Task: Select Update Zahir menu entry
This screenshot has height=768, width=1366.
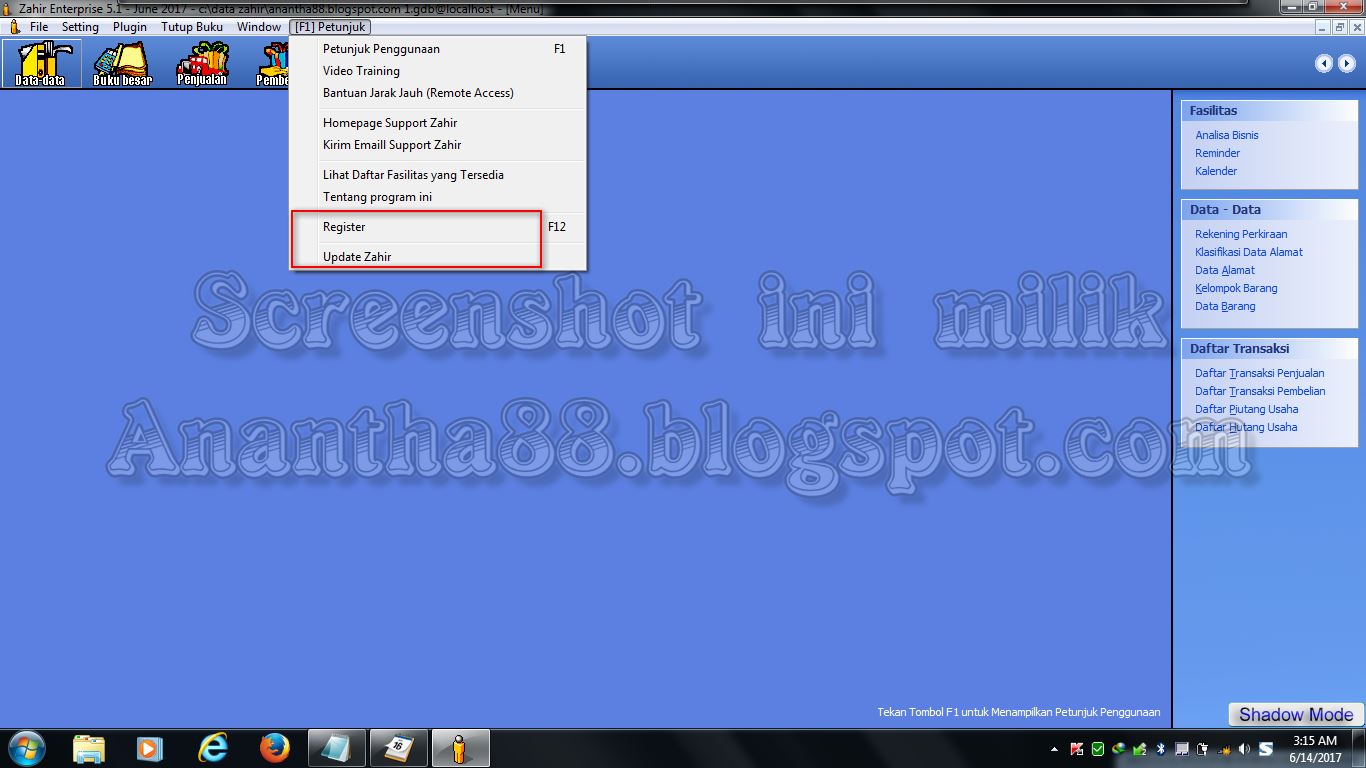Action: (x=437, y=257)
